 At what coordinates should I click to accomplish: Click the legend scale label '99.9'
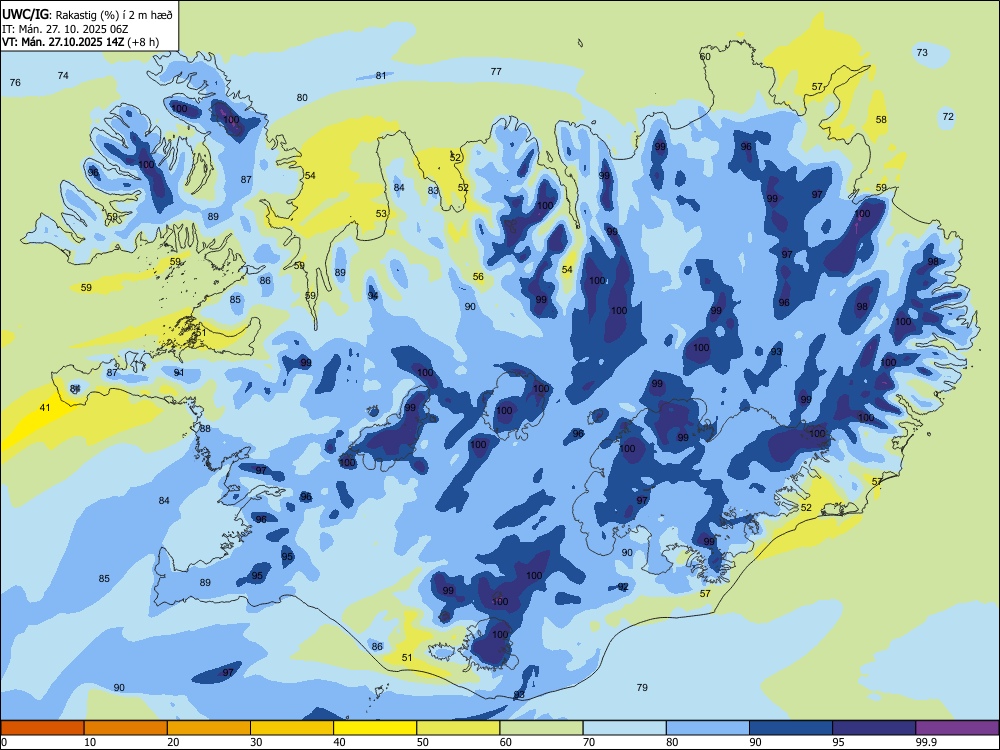(926, 742)
